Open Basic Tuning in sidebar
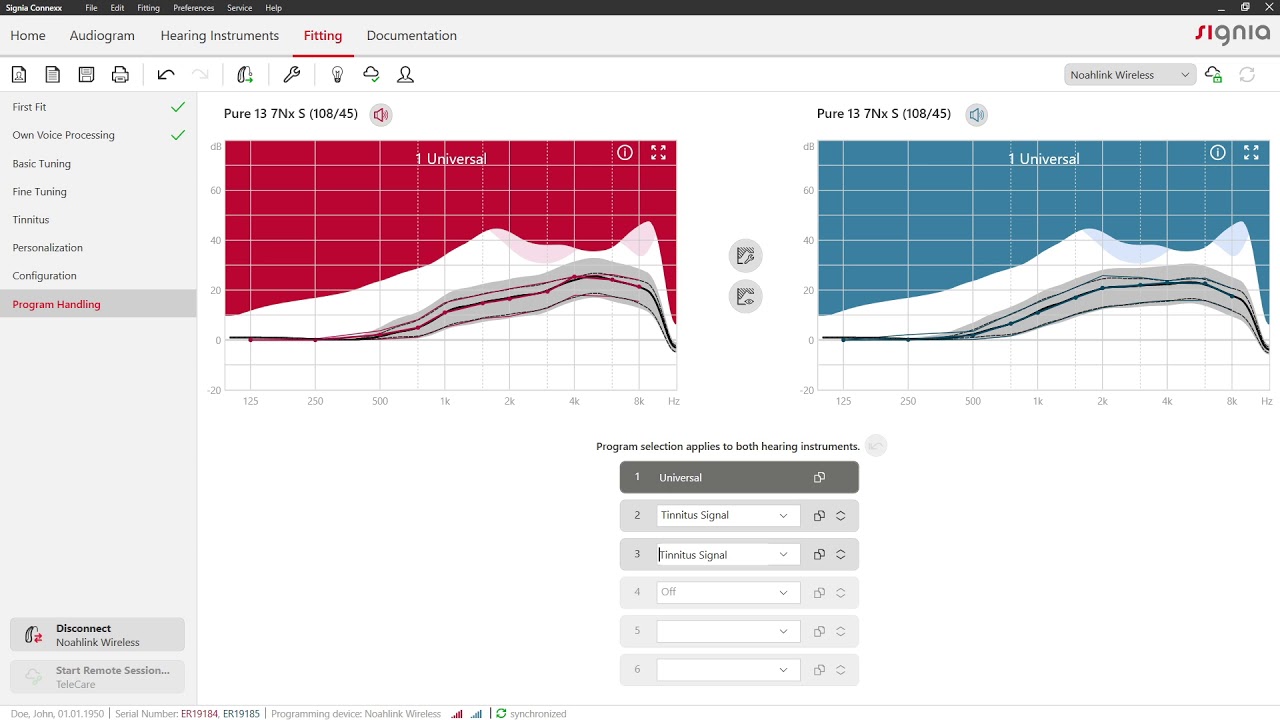Viewport: 1280px width, 720px height. tap(98, 164)
